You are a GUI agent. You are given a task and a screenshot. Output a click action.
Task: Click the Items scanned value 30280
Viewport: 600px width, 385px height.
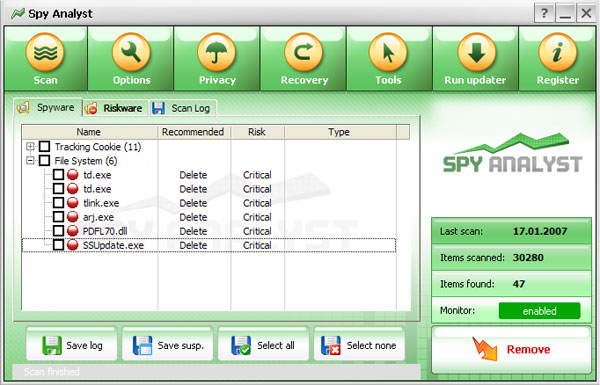point(528,258)
